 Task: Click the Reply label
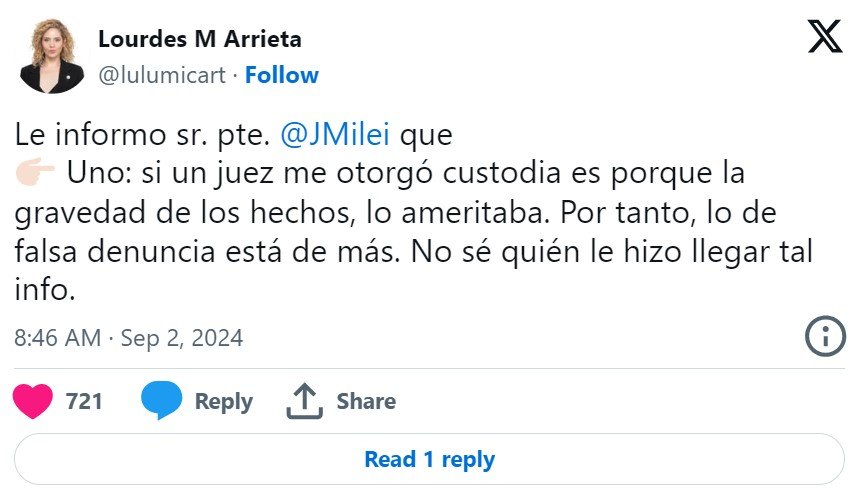click(223, 401)
